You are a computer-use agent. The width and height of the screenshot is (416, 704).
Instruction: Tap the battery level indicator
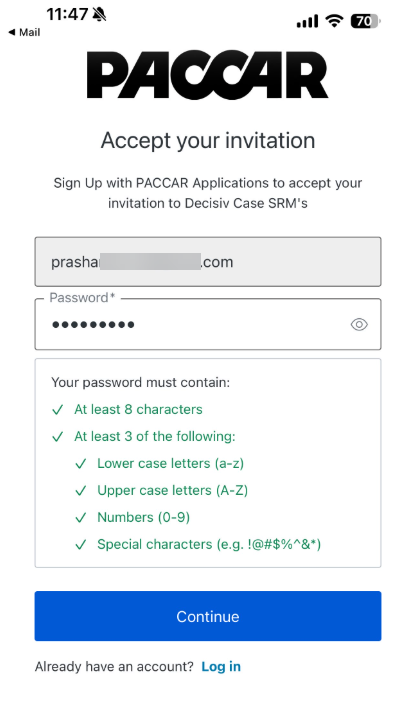[365, 21]
